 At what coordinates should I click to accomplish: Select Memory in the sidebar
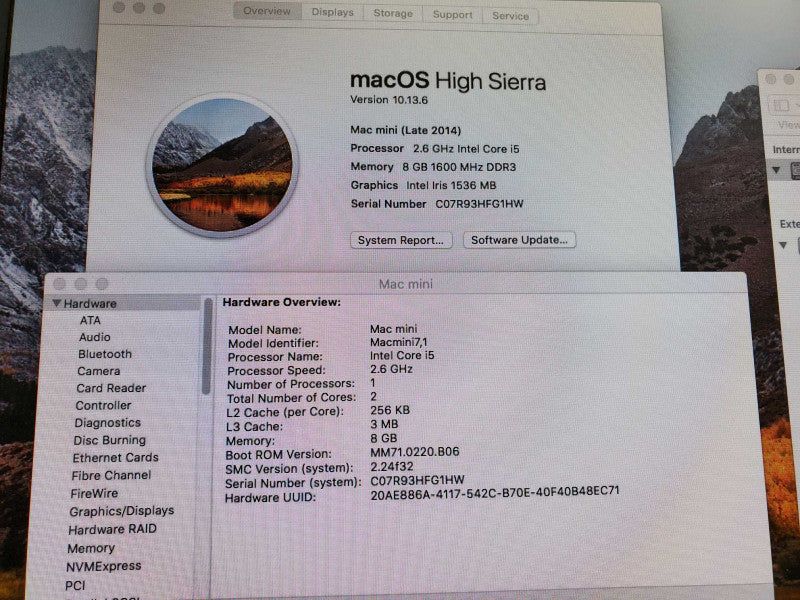(91, 548)
